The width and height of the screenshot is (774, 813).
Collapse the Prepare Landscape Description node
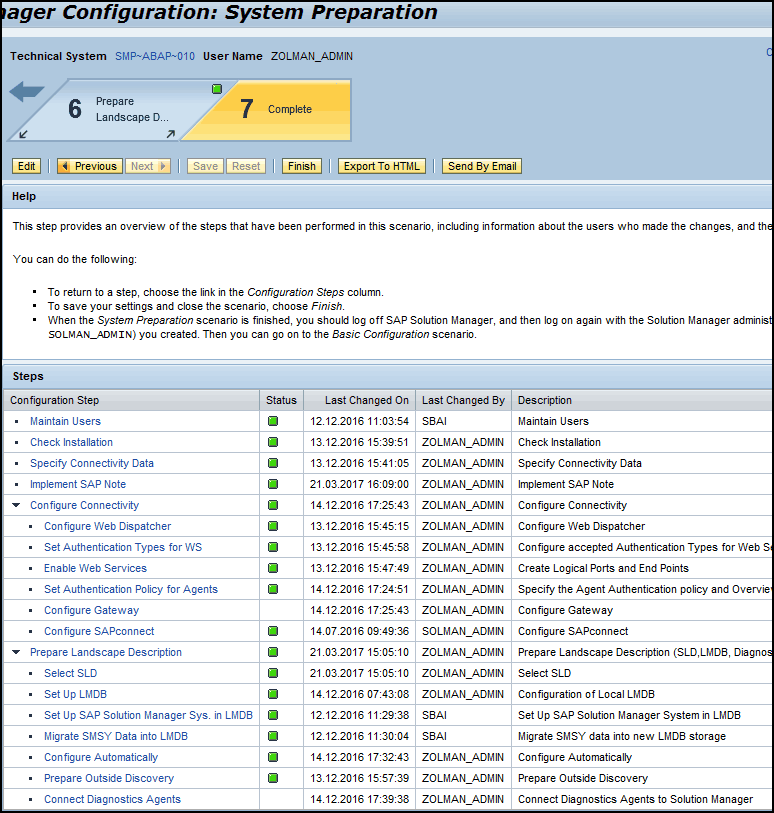17,653
